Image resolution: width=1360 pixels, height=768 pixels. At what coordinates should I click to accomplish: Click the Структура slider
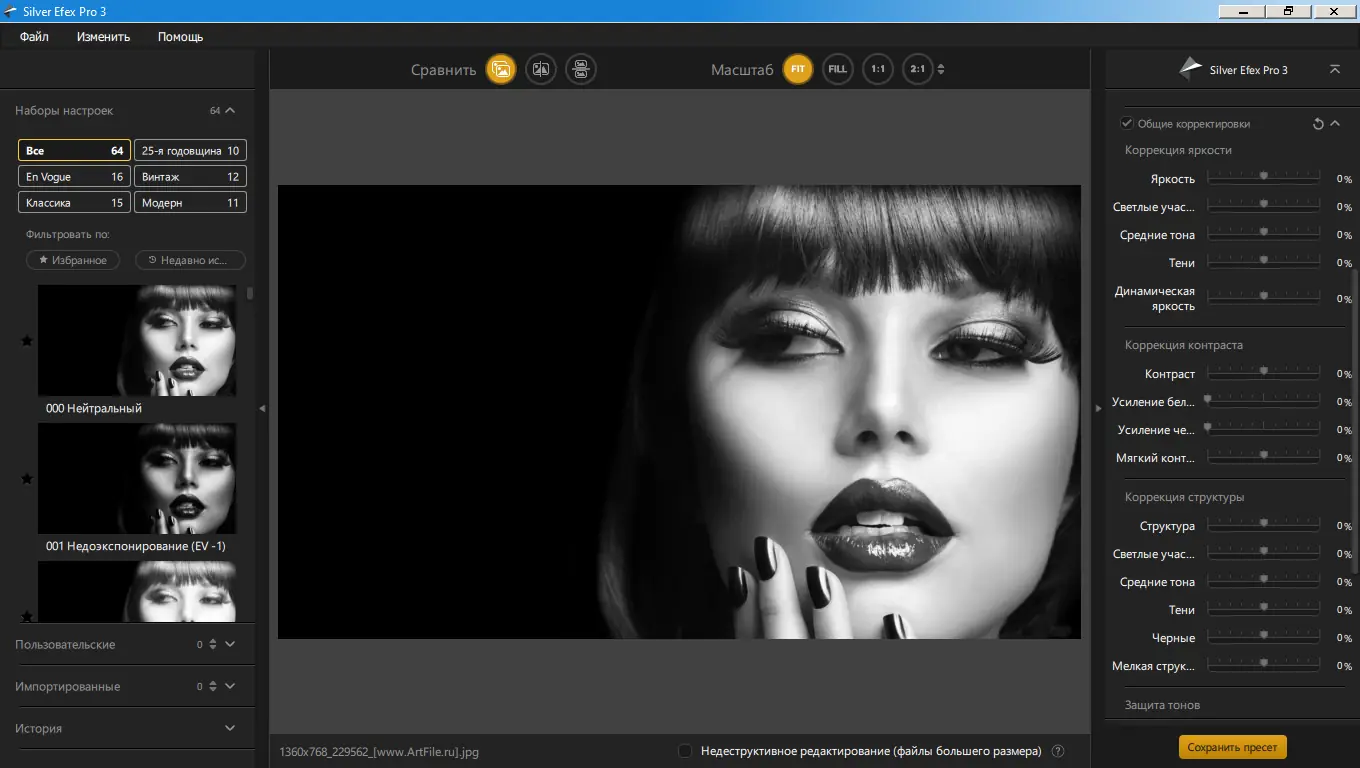1263,526
